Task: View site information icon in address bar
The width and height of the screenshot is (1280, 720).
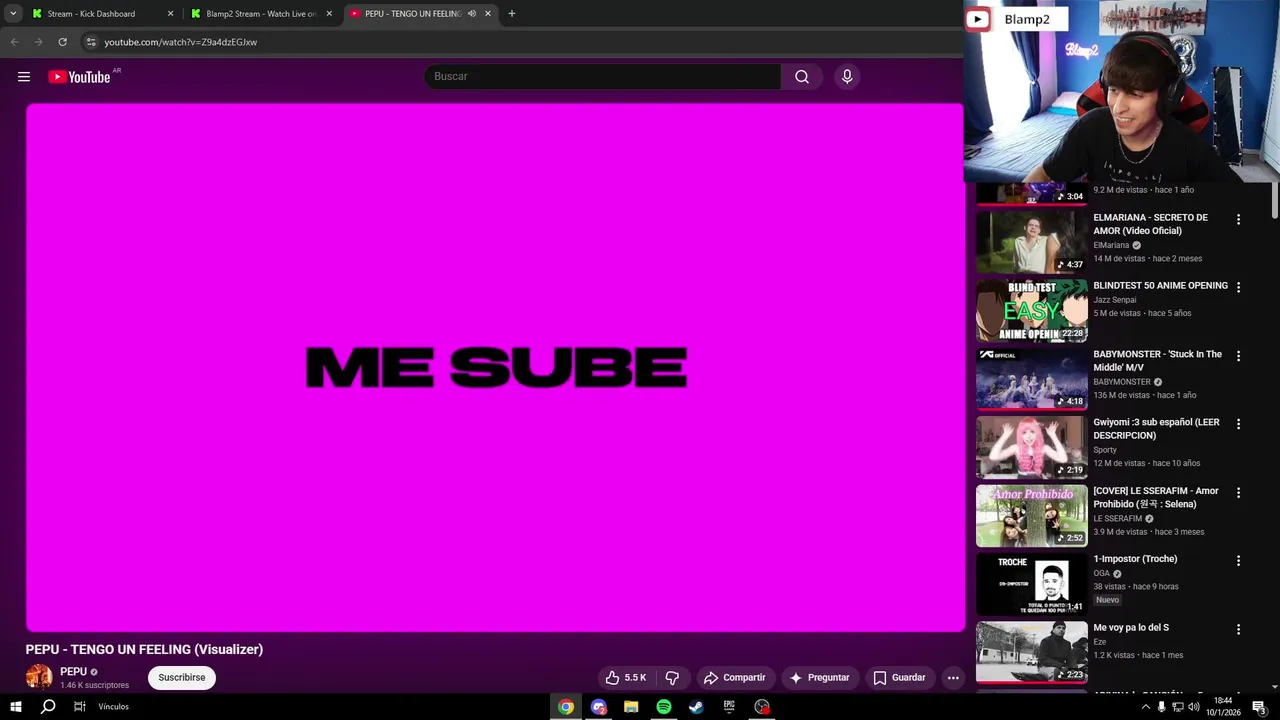Action: click(x=91, y=42)
